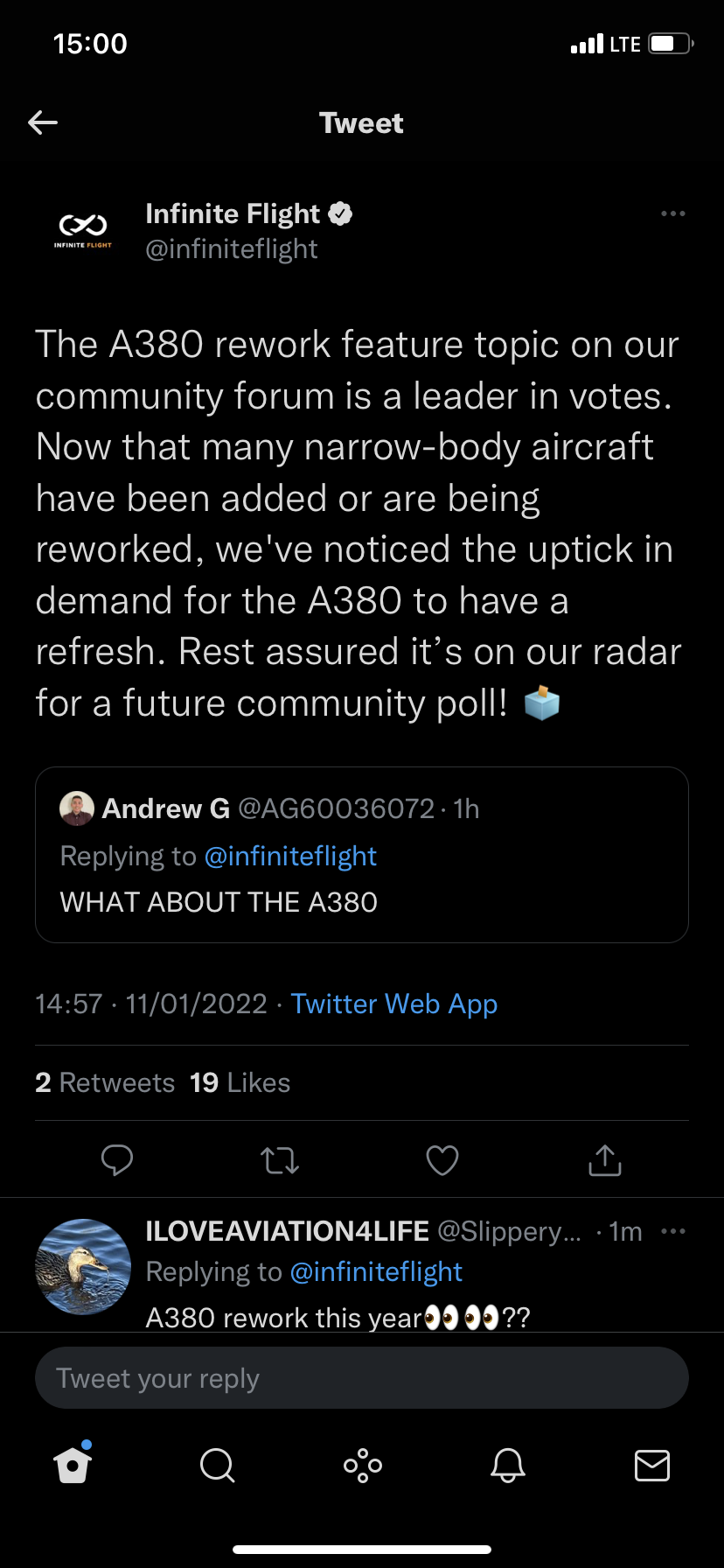Tap the retweet arrows icon
This screenshot has height=1568, width=724.
click(x=280, y=1160)
